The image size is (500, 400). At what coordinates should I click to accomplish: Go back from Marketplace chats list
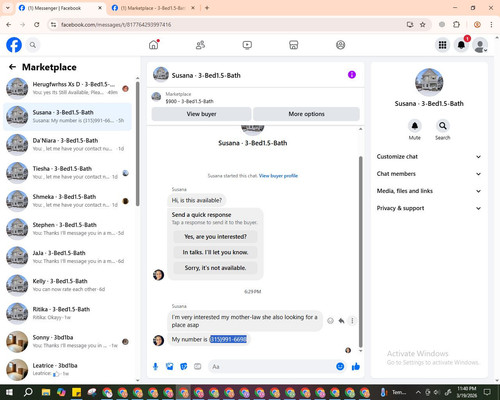(x=12, y=67)
